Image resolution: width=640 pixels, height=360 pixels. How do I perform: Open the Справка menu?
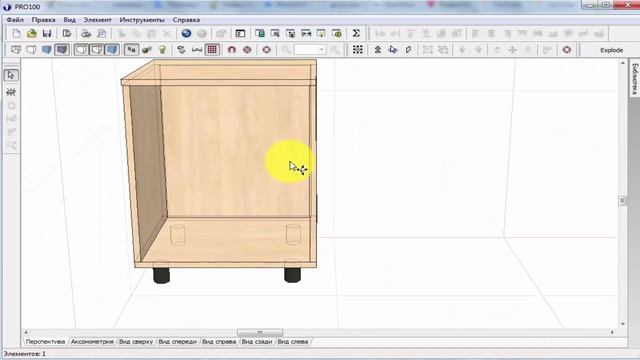[186, 20]
